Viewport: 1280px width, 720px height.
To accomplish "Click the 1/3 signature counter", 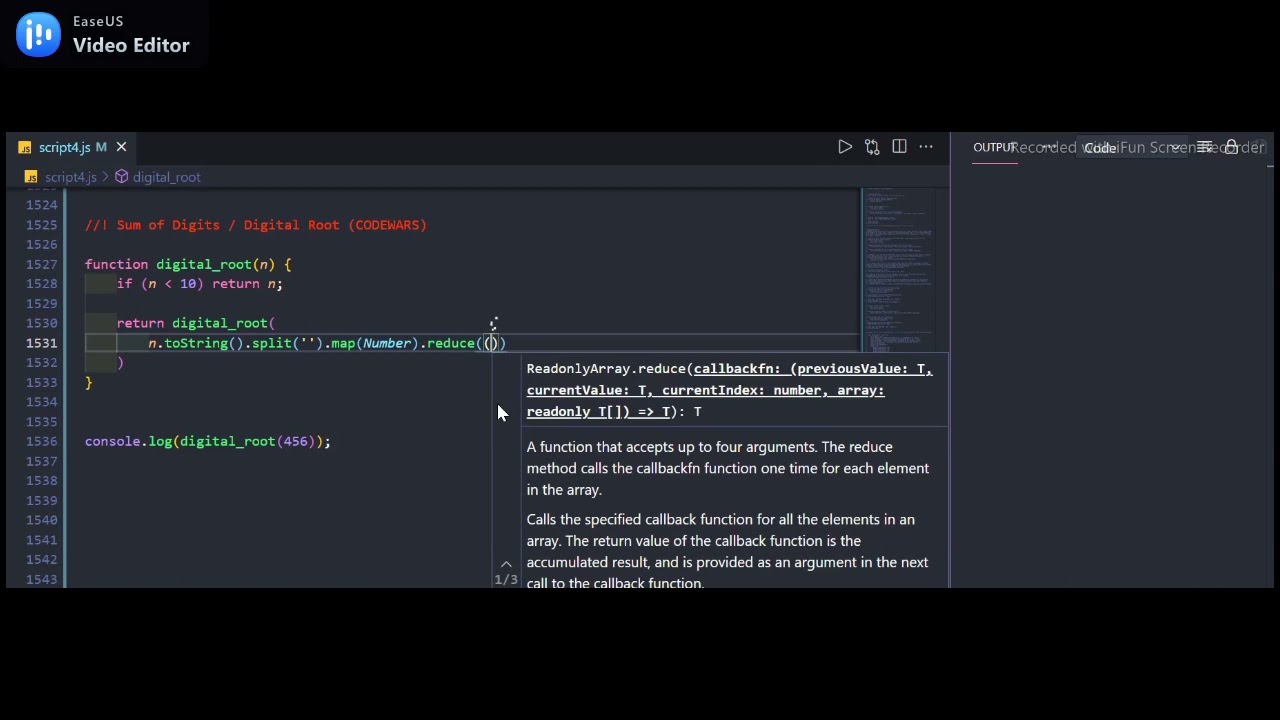I will pyautogui.click(x=506, y=580).
